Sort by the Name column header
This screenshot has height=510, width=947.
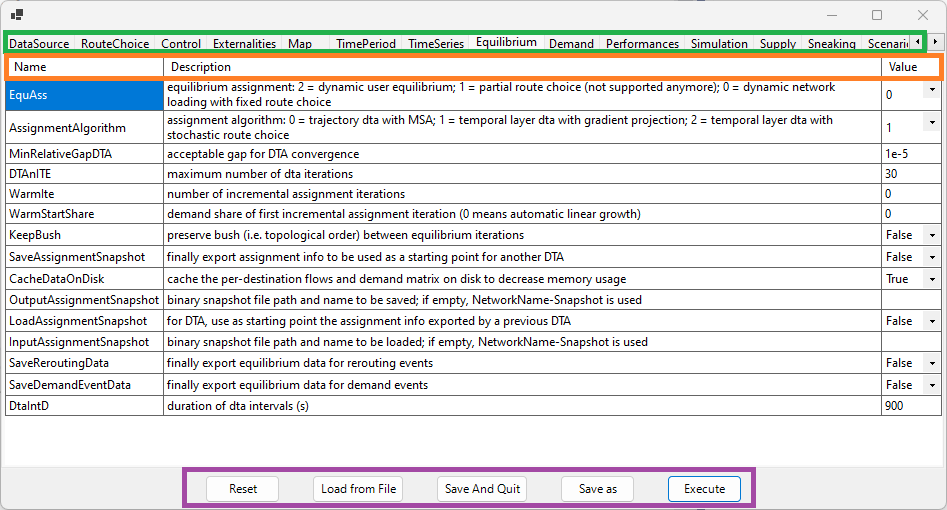85,67
